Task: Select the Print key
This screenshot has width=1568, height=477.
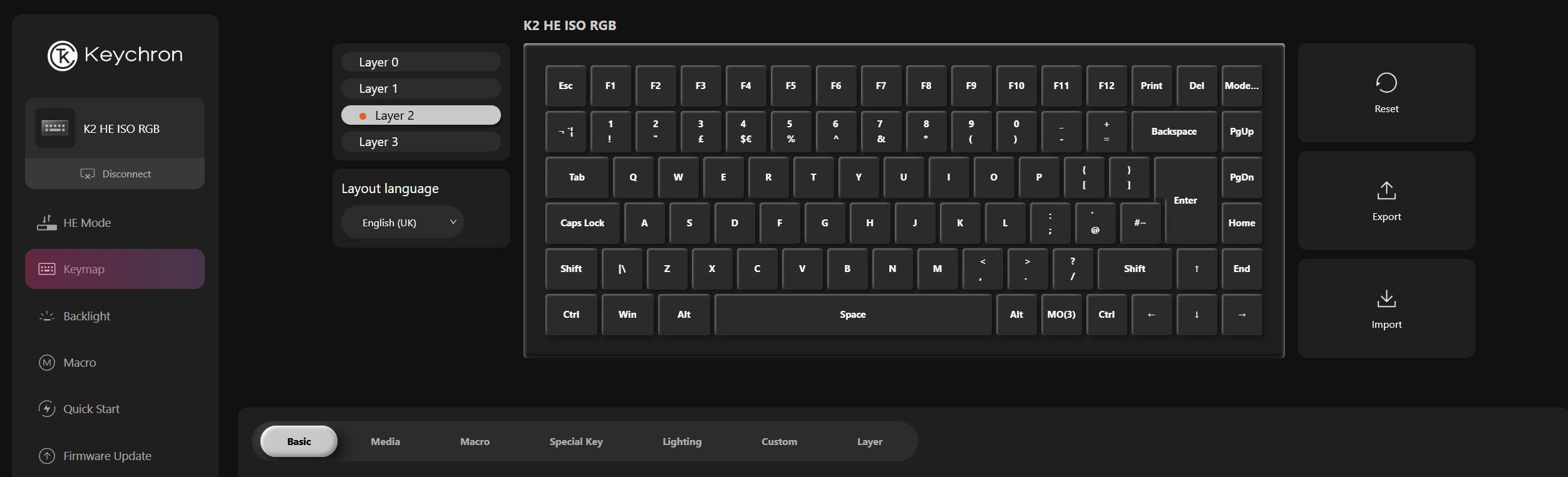Action: (x=1152, y=85)
